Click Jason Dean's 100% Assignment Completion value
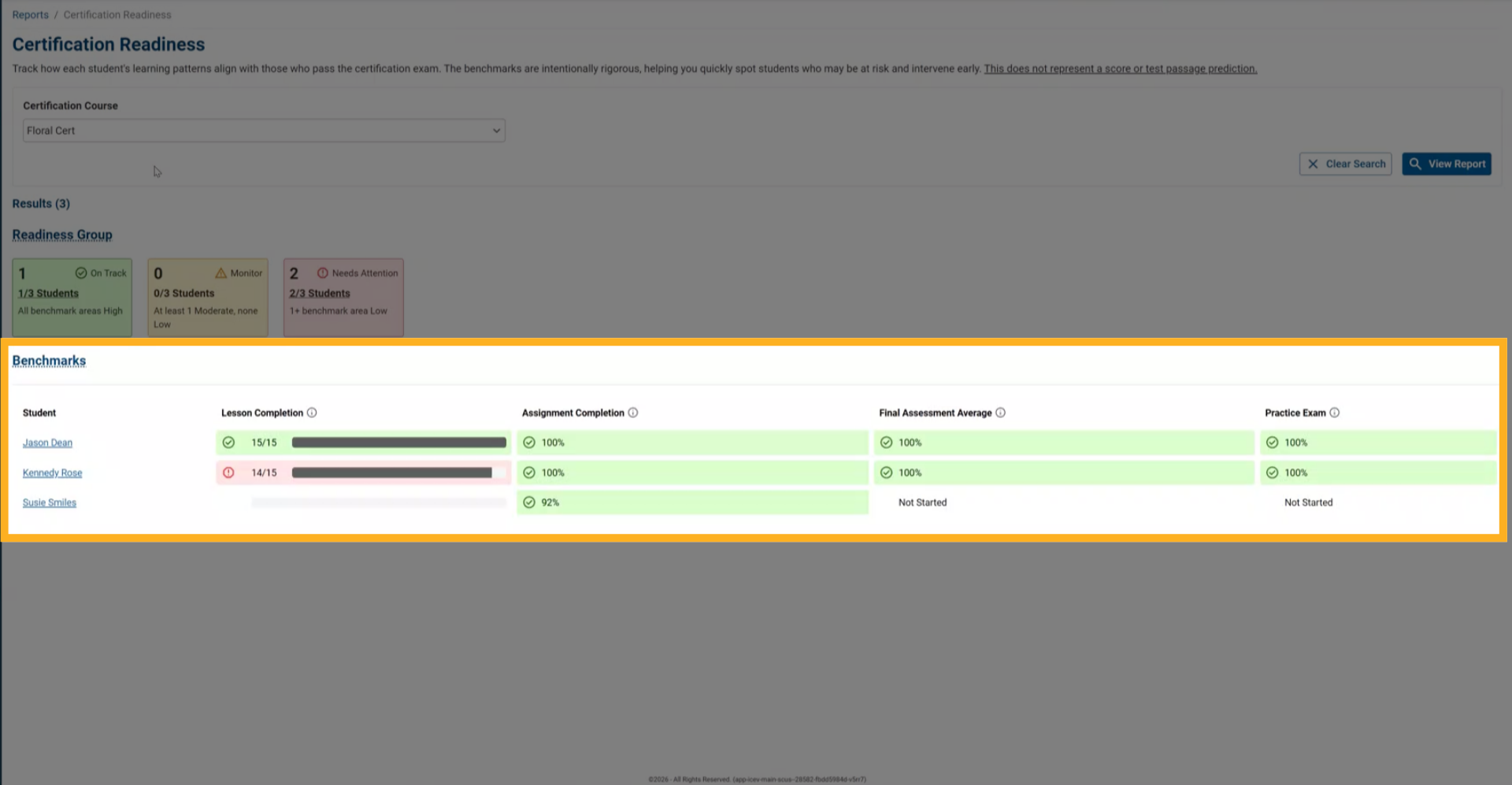Image resolution: width=1512 pixels, height=785 pixels. (553, 442)
